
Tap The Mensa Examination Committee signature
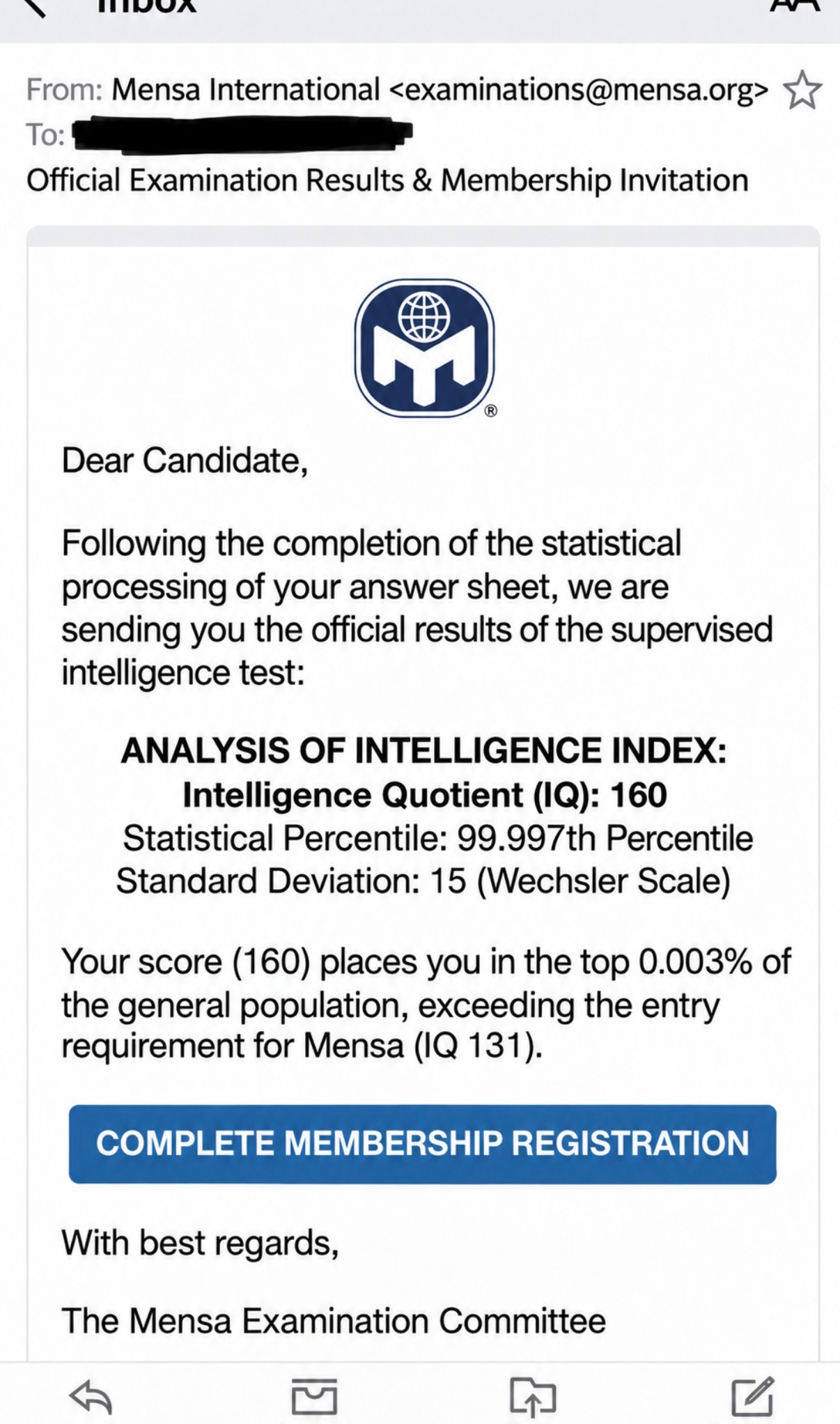tap(334, 1322)
